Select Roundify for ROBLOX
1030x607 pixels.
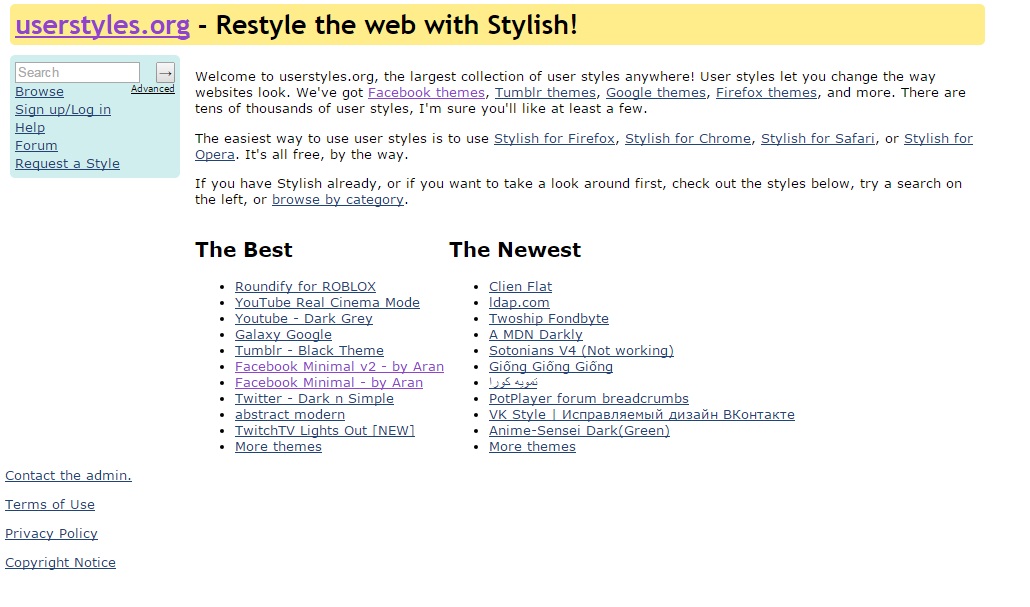pos(305,286)
